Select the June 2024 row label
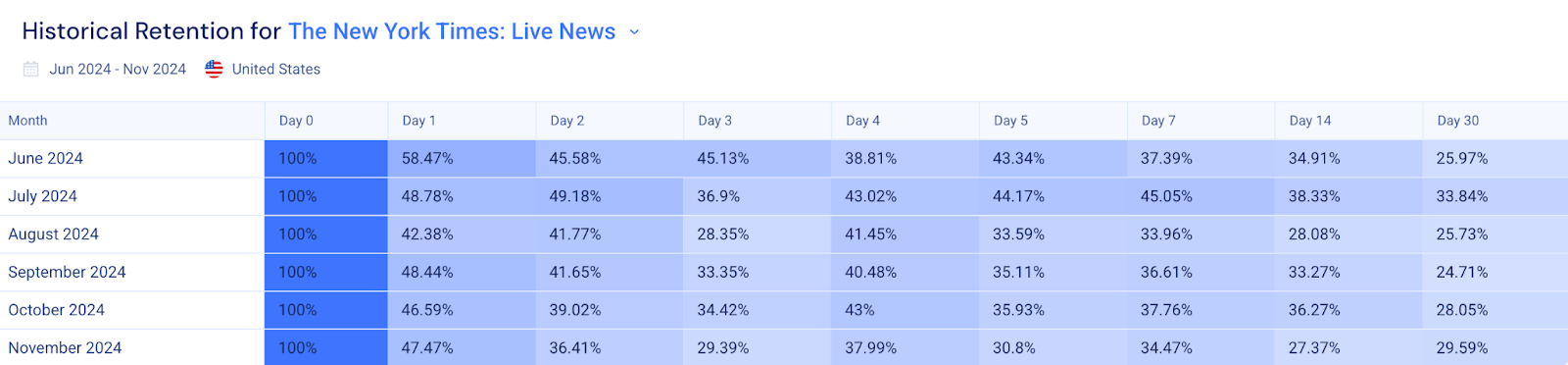Image resolution: width=1568 pixels, height=365 pixels. [45, 158]
